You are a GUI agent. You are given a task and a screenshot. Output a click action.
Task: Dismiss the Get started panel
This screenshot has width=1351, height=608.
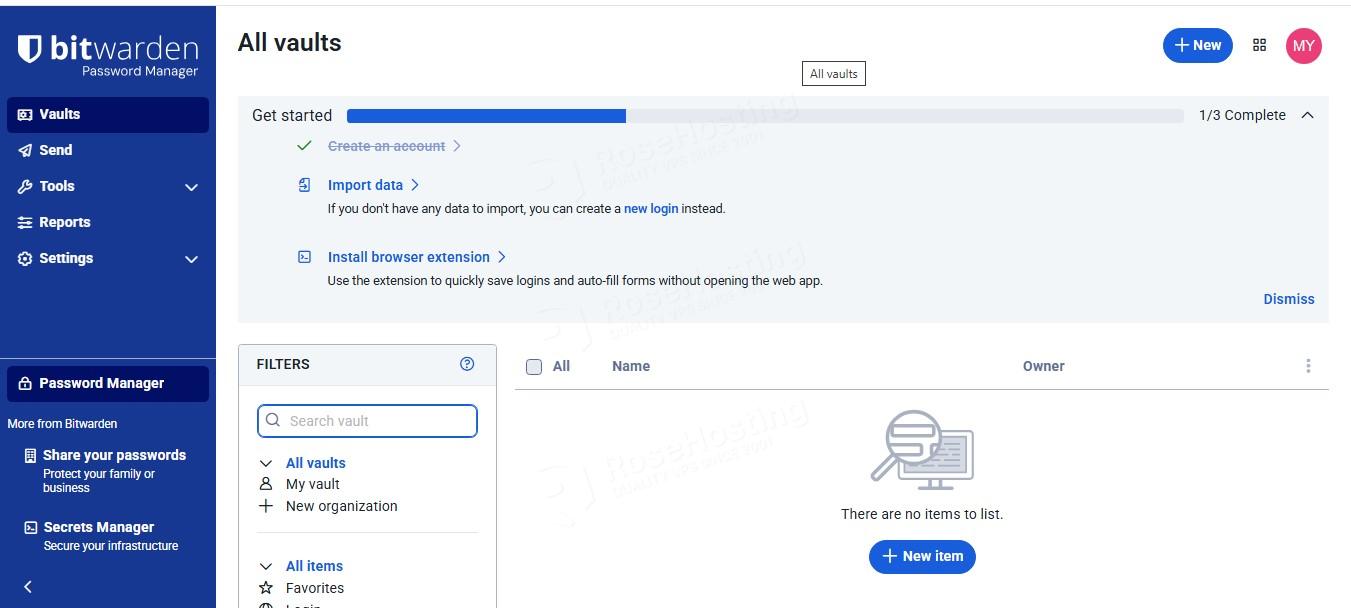(x=1288, y=299)
